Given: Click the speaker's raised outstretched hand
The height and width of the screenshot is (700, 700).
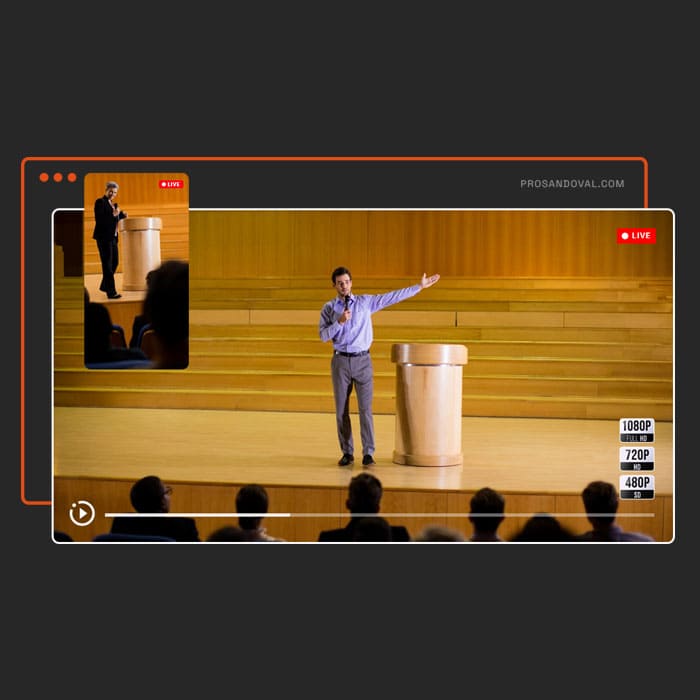Looking at the screenshot, I should 429,281.
